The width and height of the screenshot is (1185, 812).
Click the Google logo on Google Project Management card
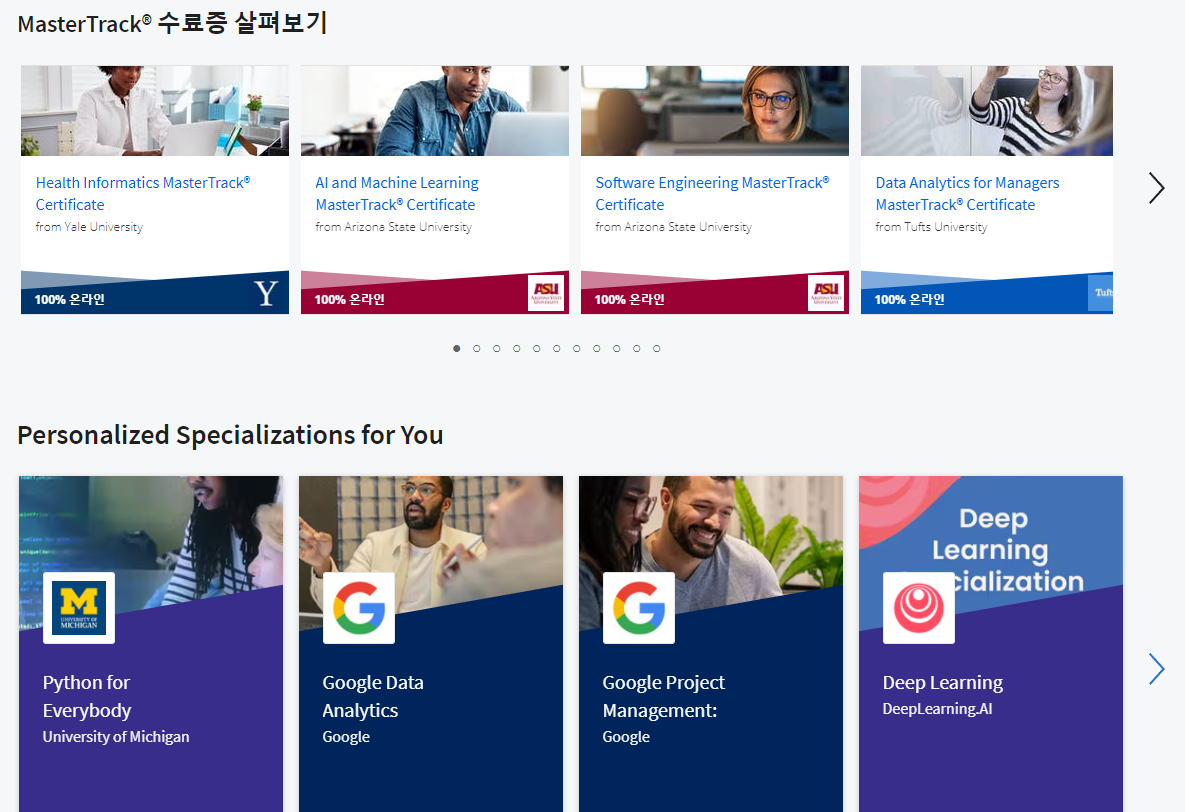pos(639,608)
